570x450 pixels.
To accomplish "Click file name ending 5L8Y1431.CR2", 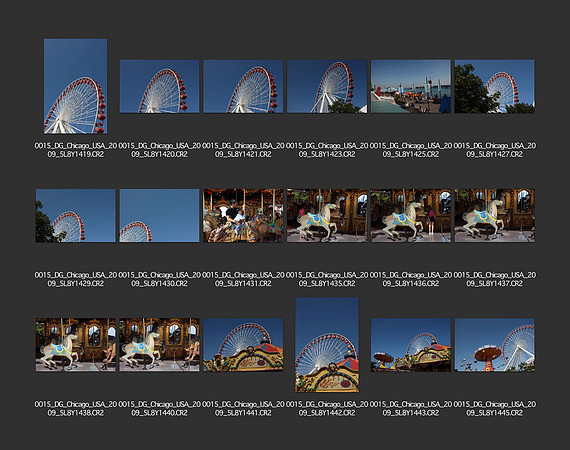I will 243,279.
